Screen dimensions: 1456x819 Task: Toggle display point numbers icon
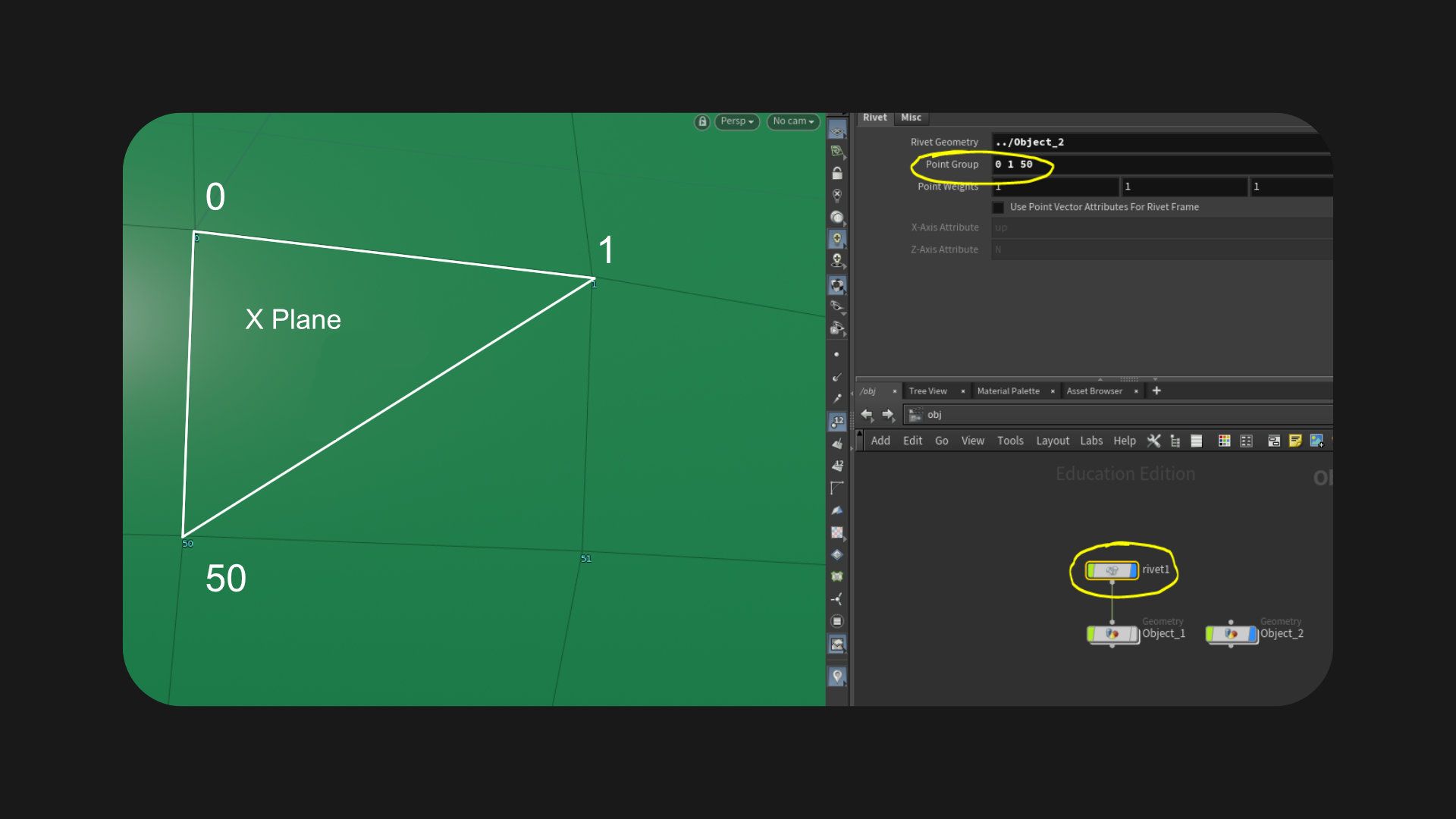click(837, 422)
